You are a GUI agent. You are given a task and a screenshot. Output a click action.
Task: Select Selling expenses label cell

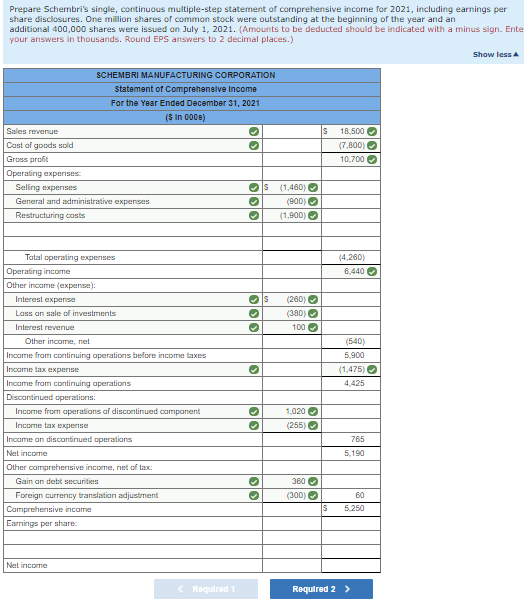point(133,187)
